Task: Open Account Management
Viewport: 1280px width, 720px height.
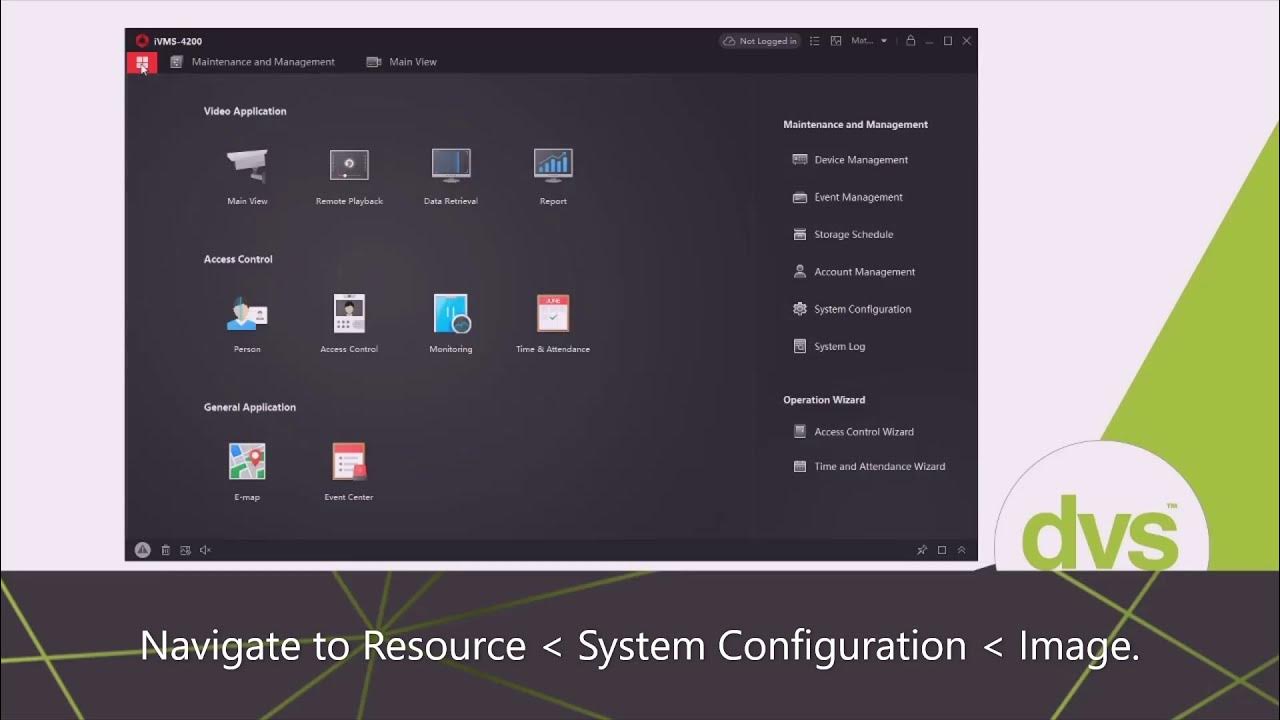Action: (x=854, y=272)
